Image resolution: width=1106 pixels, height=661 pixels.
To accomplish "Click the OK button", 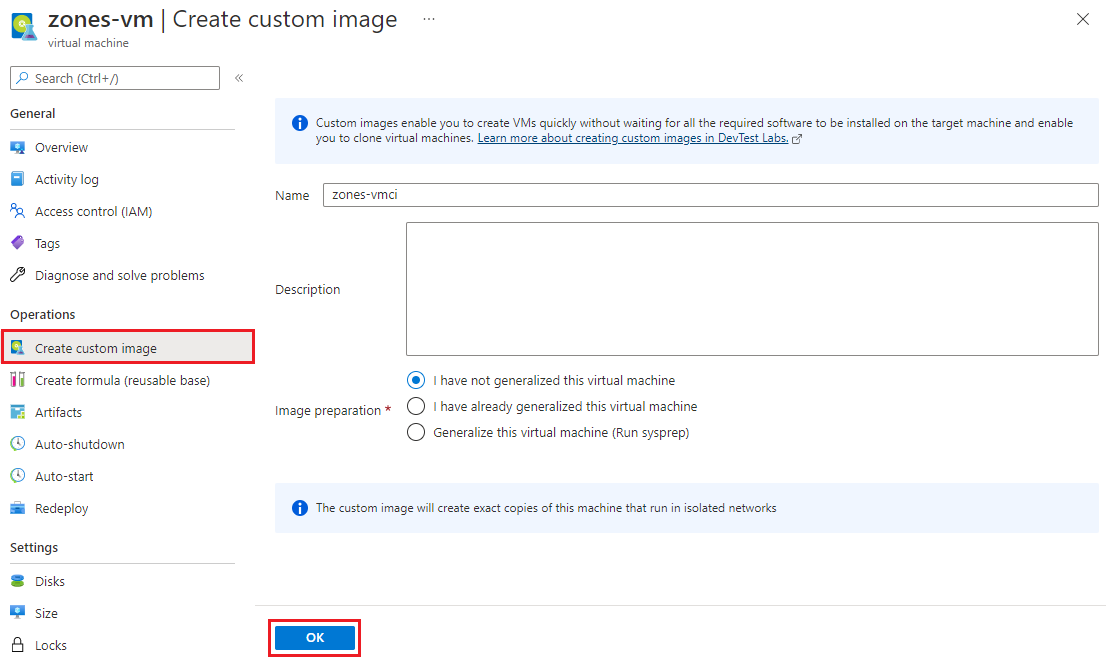I will (x=315, y=638).
